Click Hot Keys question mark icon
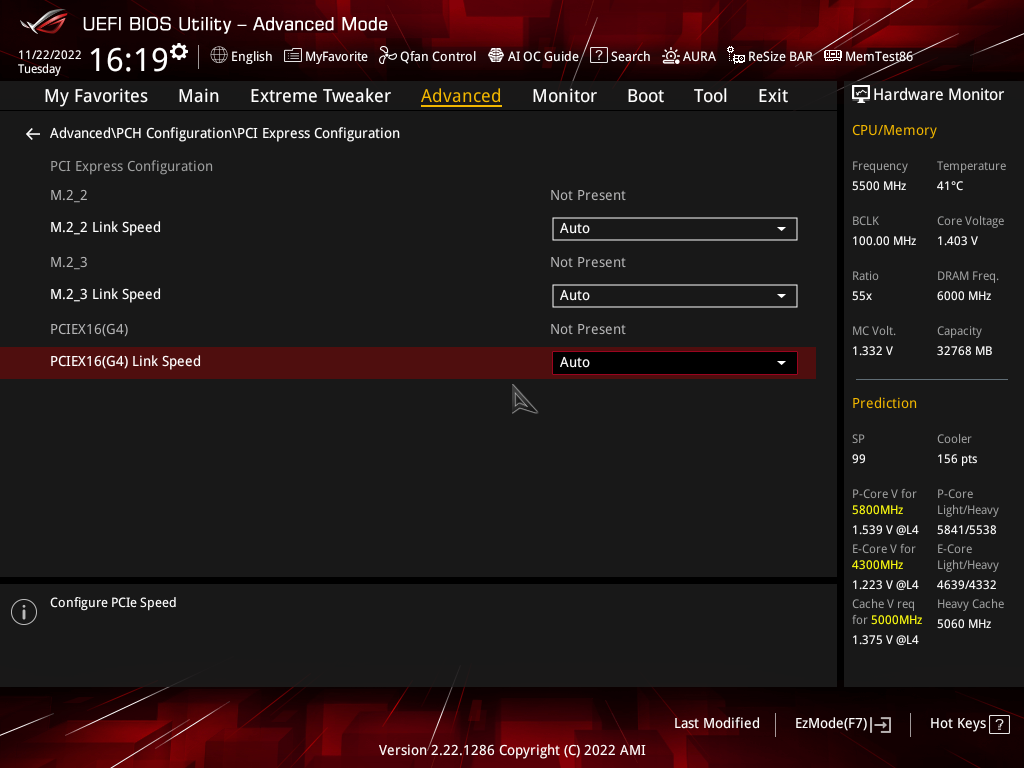Image resolution: width=1024 pixels, height=768 pixels. pos(999,724)
